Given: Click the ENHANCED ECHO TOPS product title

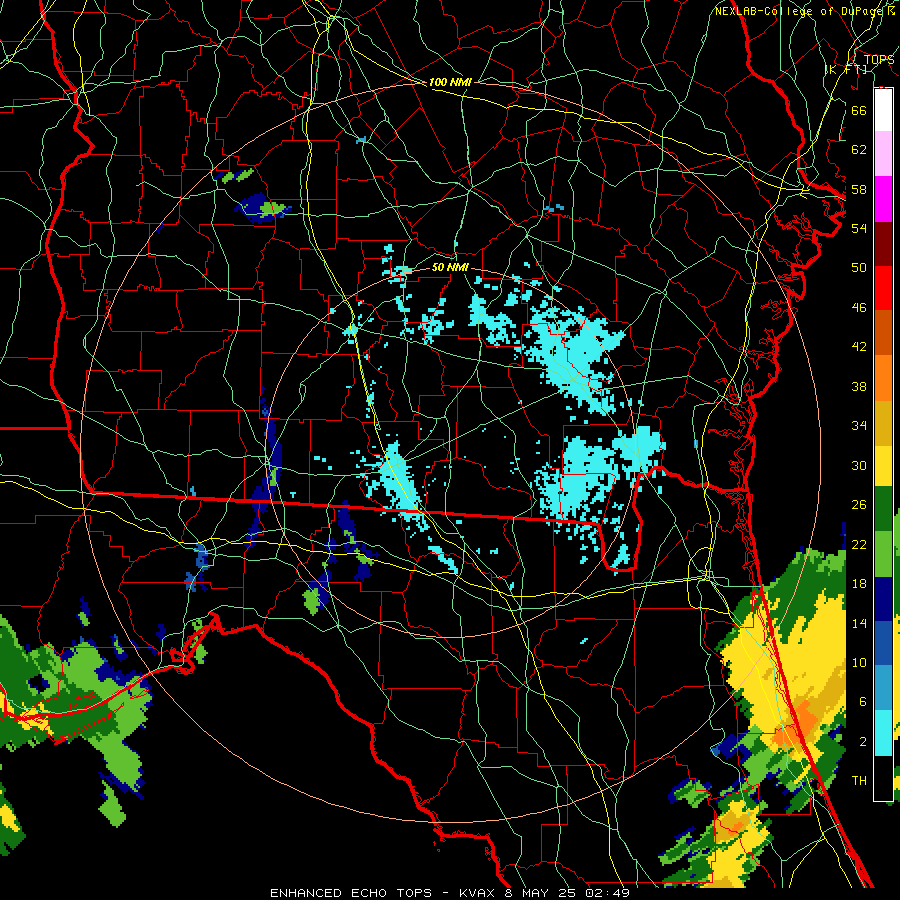Looking at the screenshot, I should tap(351, 893).
